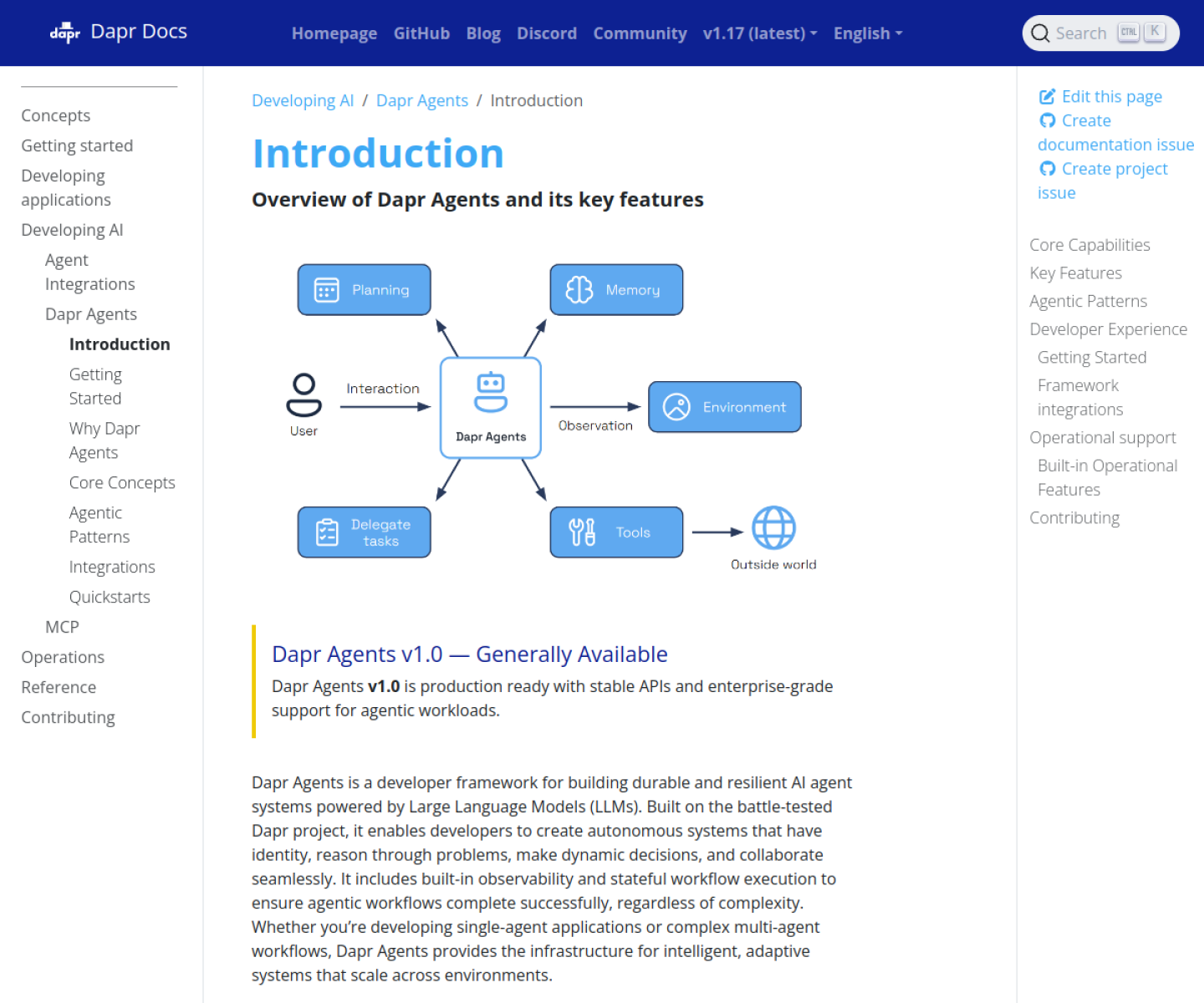This screenshot has height=1003, width=1204.
Task: Click the Dapr Agents breadcrumb link
Action: (422, 100)
